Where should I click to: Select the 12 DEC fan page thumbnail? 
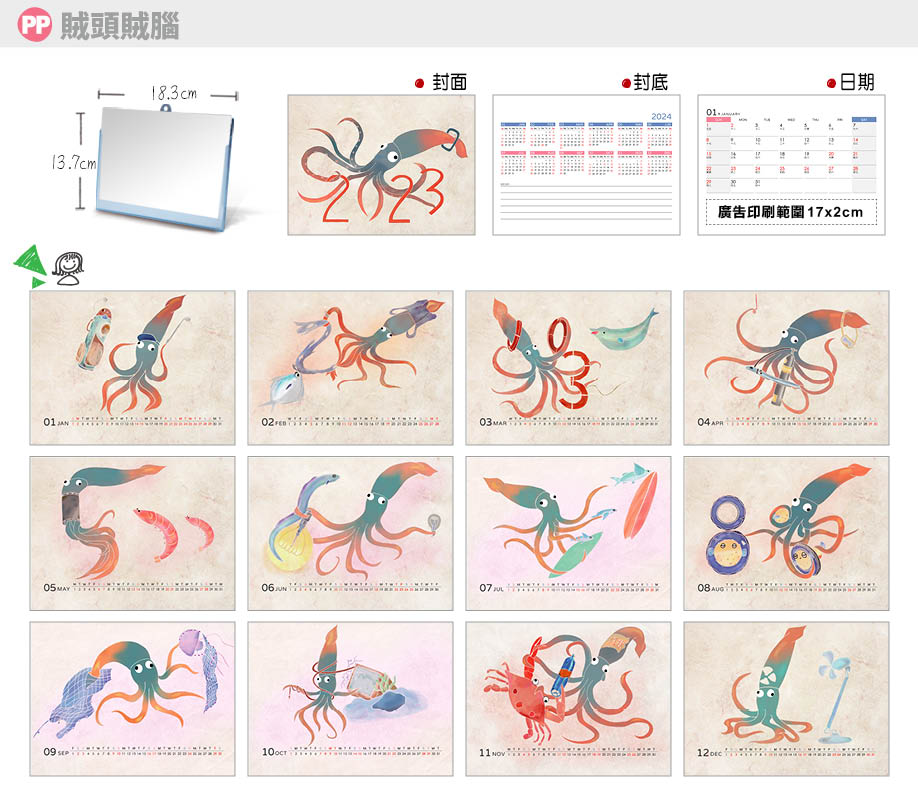pos(786,699)
